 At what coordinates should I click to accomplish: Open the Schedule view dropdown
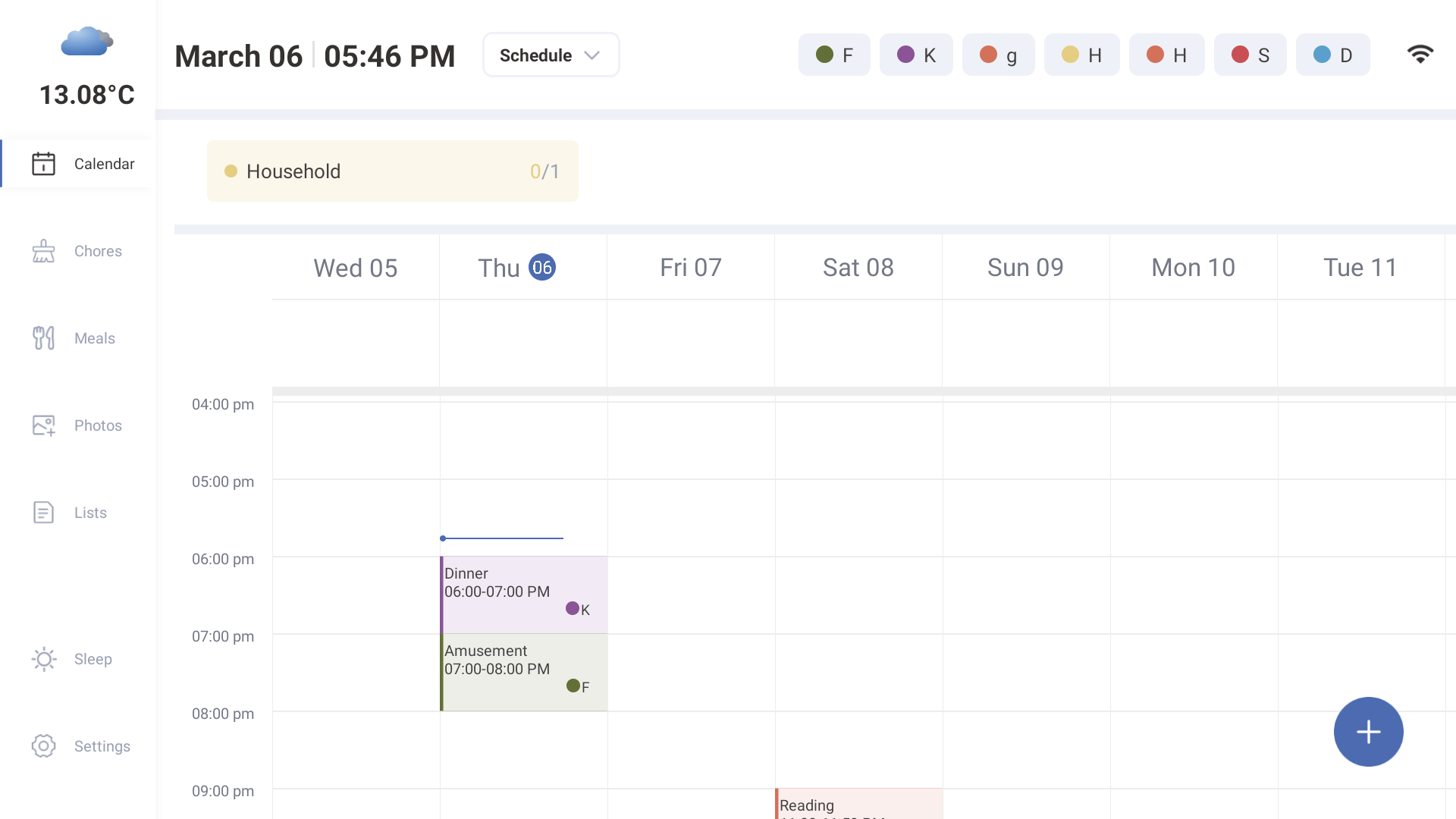click(551, 55)
